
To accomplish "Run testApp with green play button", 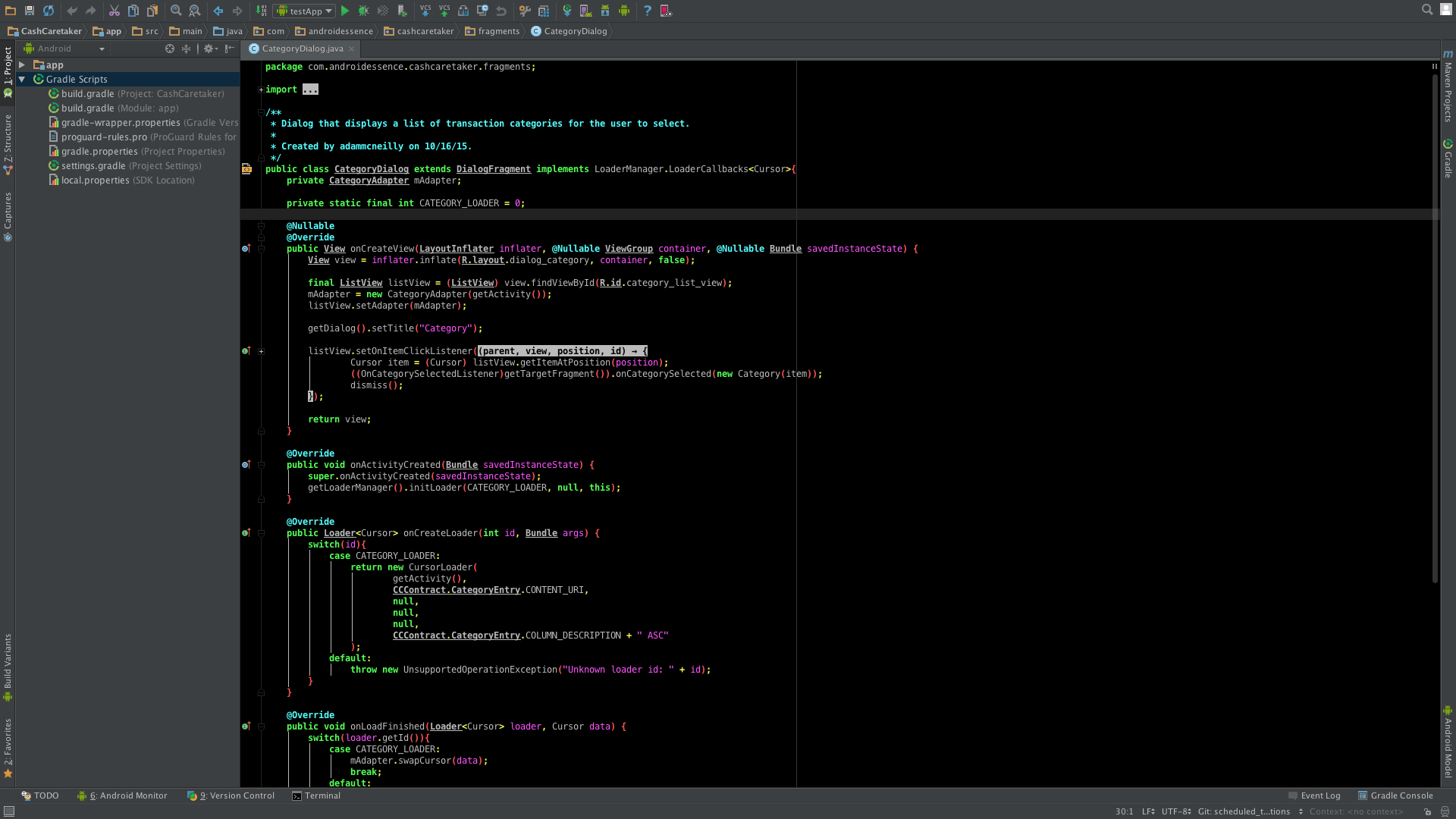I will [345, 11].
